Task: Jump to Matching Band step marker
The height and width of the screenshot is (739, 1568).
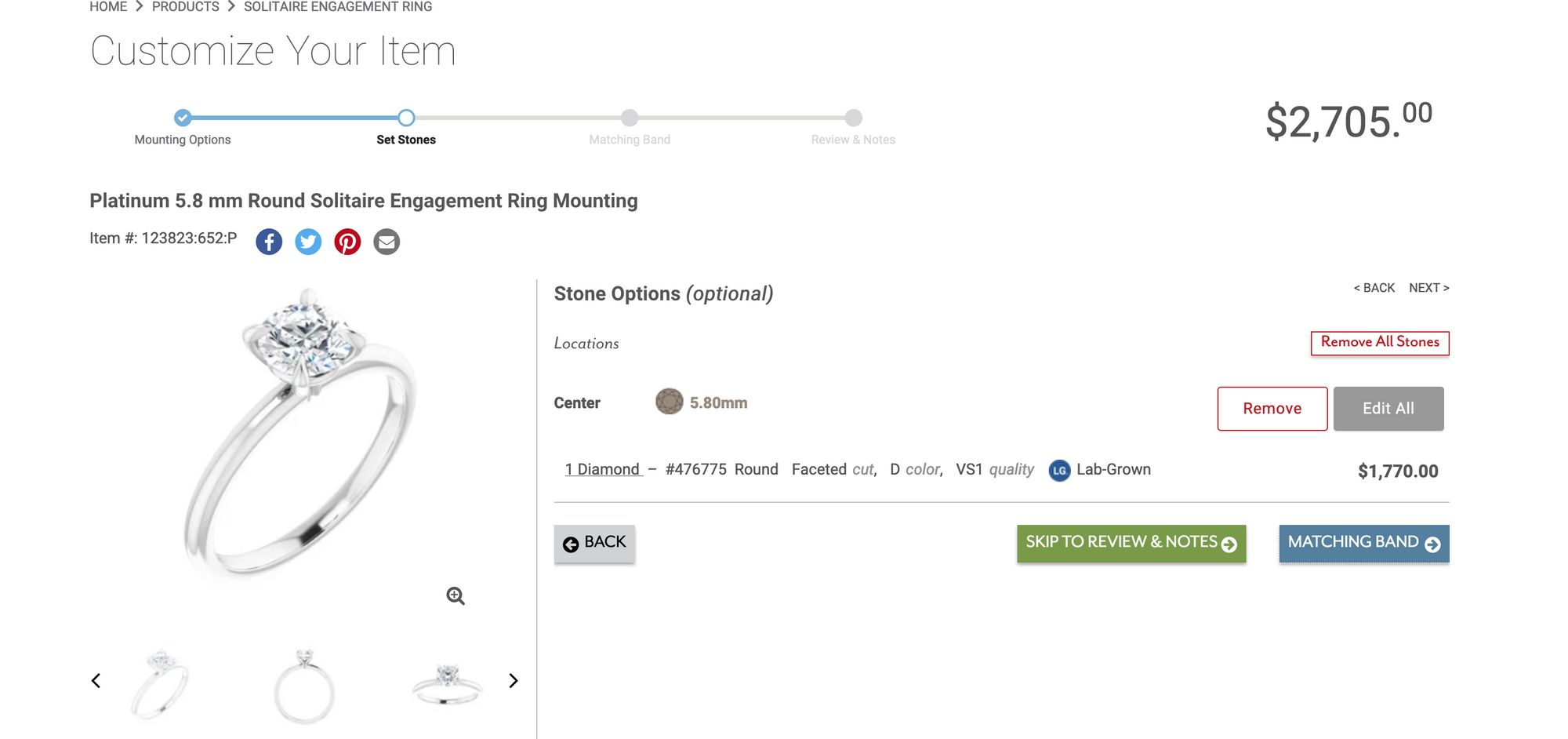Action: point(630,118)
